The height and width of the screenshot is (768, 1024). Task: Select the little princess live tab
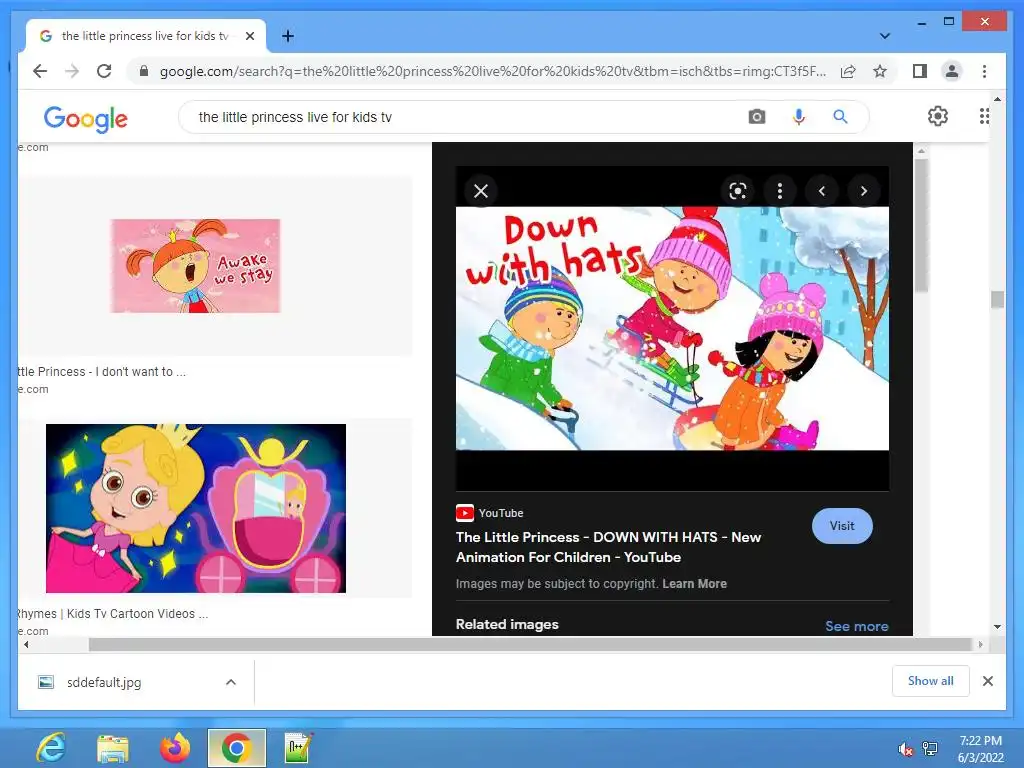pyautogui.click(x=145, y=36)
